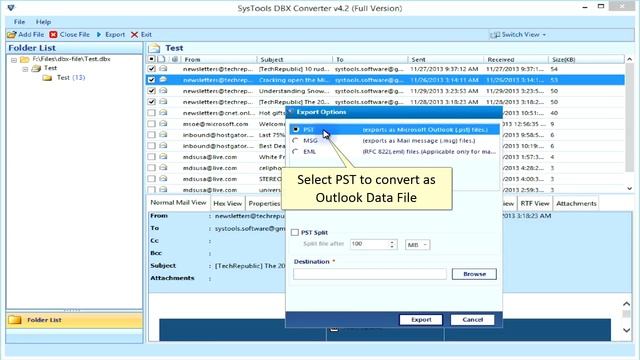
Task: Sort by the Subject column header
Action: tap(295, 59)
